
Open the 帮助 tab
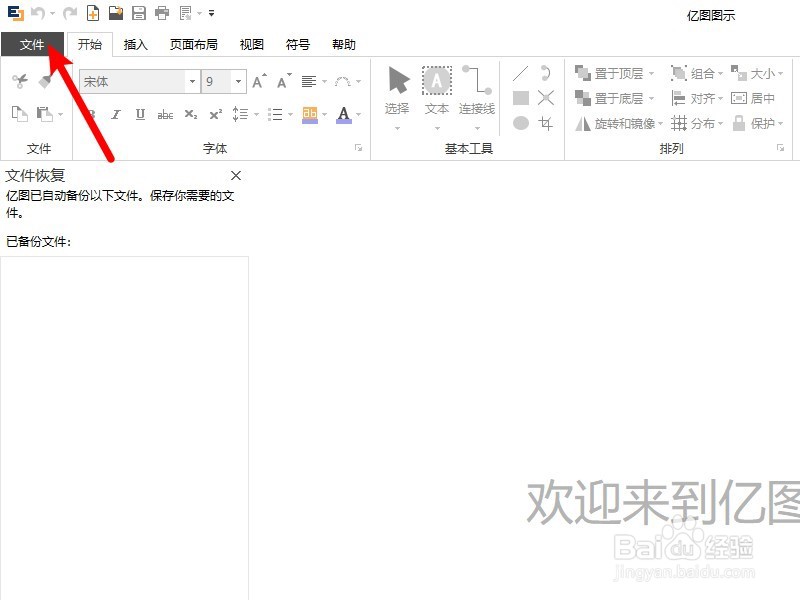(344, 44)
